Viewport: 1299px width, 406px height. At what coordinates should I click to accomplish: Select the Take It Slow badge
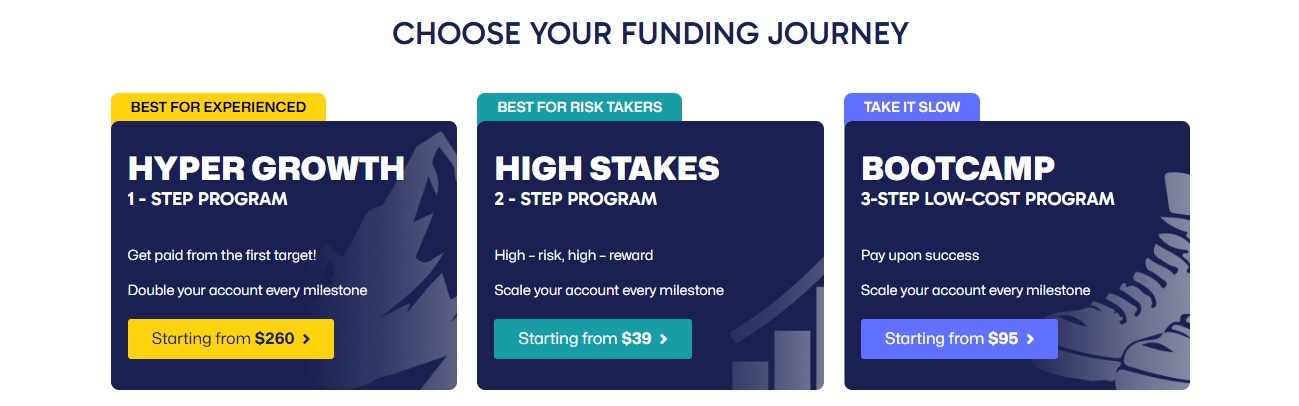pyautogui.click(x=911, y=107)
